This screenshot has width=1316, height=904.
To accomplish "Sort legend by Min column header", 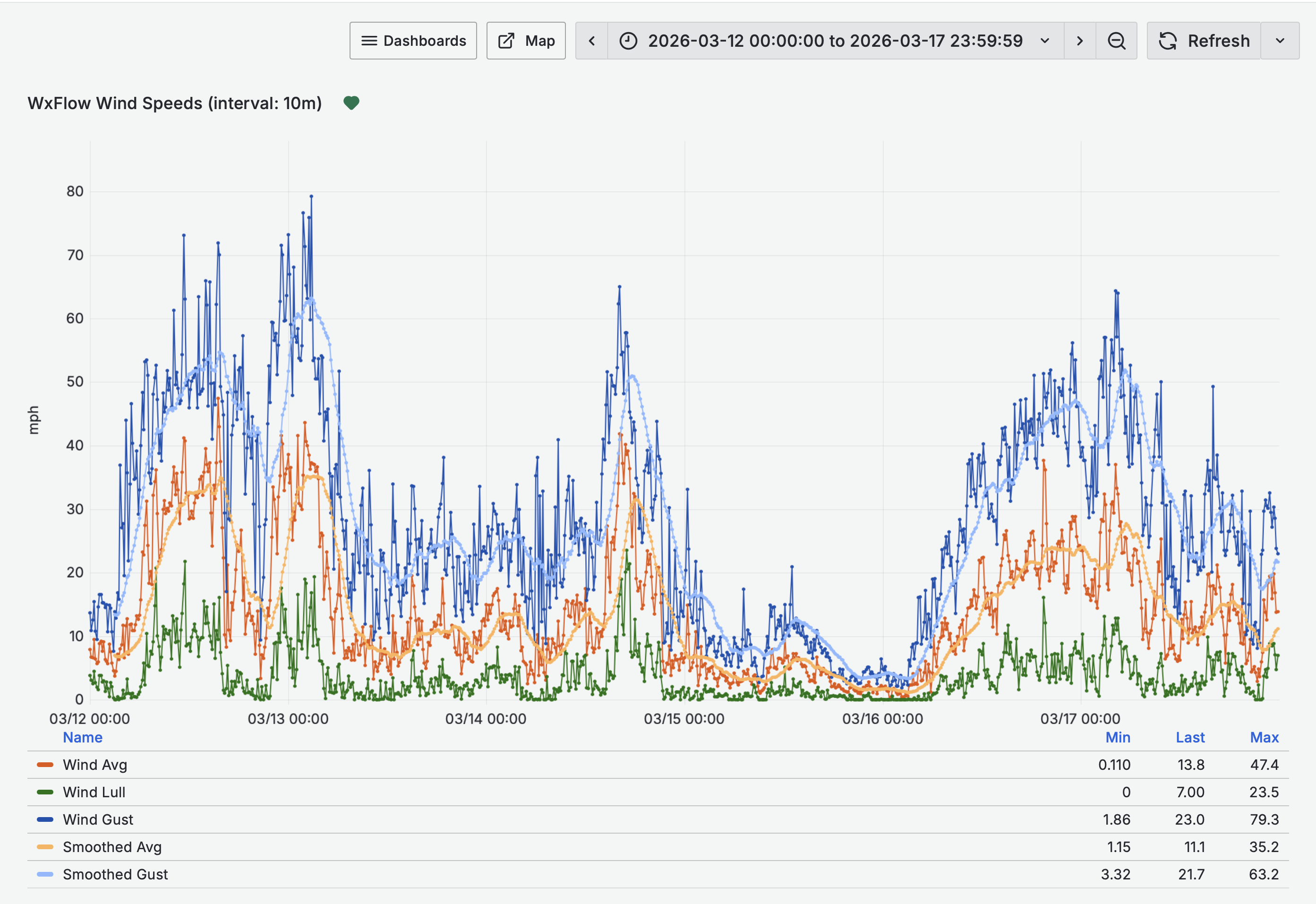I will [x=1117, y=737].
